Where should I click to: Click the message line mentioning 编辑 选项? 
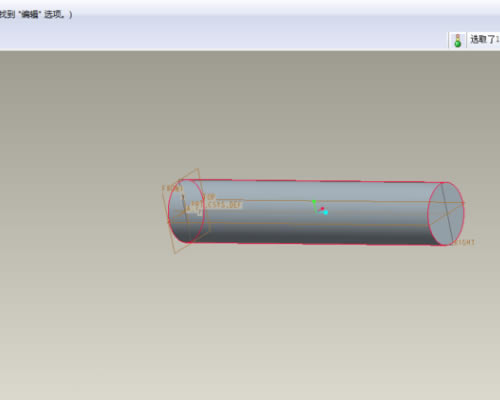coord(36,15)
